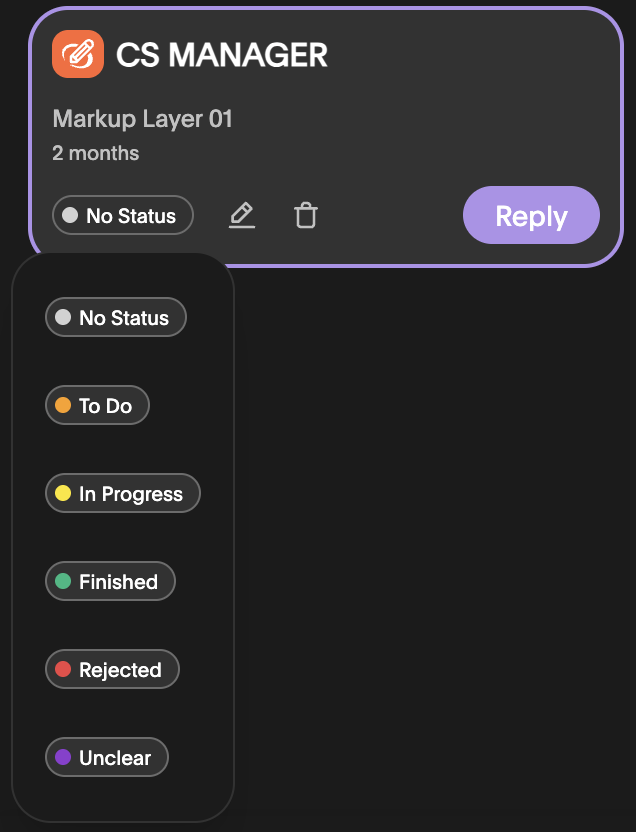Choose the To Do status
The width and height of the screenshot is (636, 832).
pos(98,405)
